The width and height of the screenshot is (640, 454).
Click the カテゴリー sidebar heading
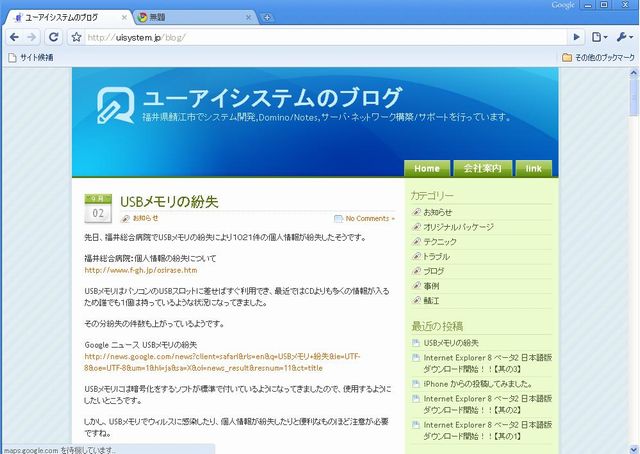tap(432, 196)
